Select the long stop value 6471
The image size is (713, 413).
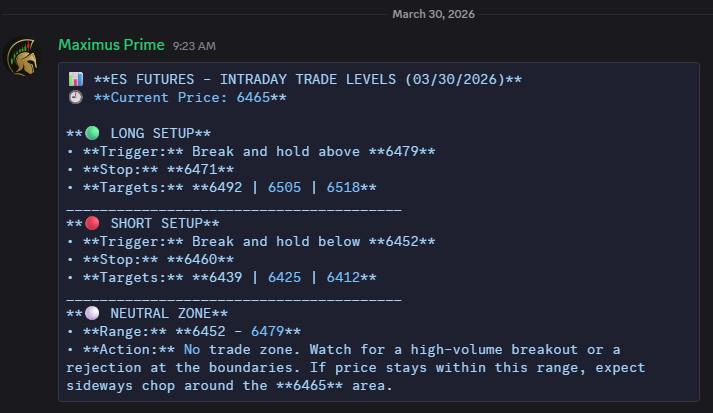tap(201, 170)
